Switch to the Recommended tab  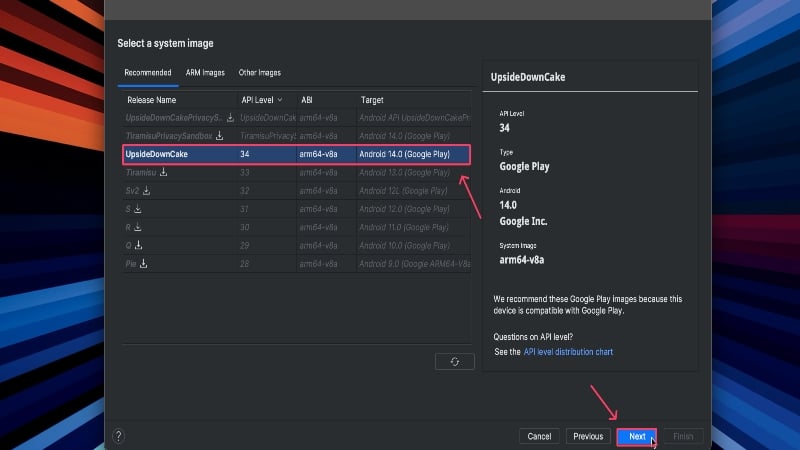coord(148,72)
